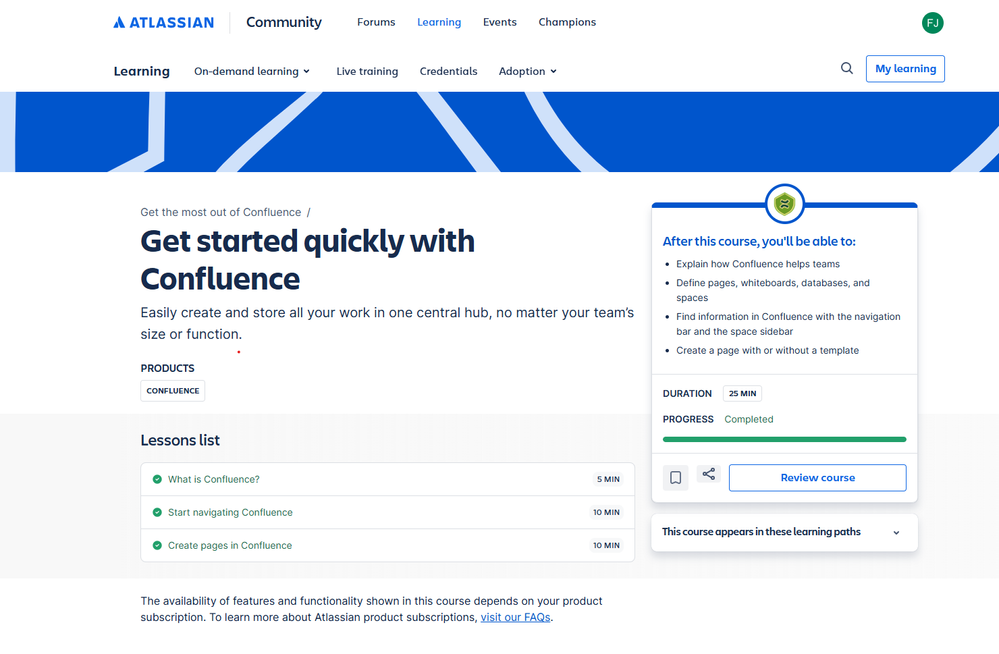Click the 10 MIN label for Create pages in Confluence

point(606,546)
